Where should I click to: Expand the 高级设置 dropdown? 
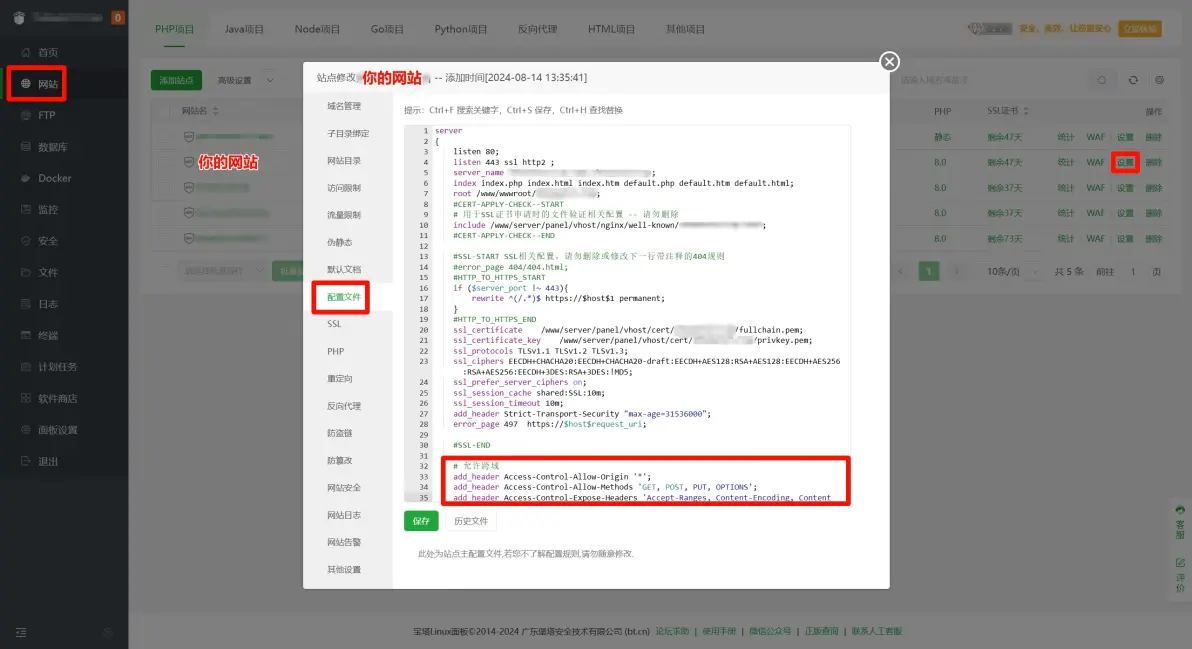pyautogui.click(x=245, y=80)
